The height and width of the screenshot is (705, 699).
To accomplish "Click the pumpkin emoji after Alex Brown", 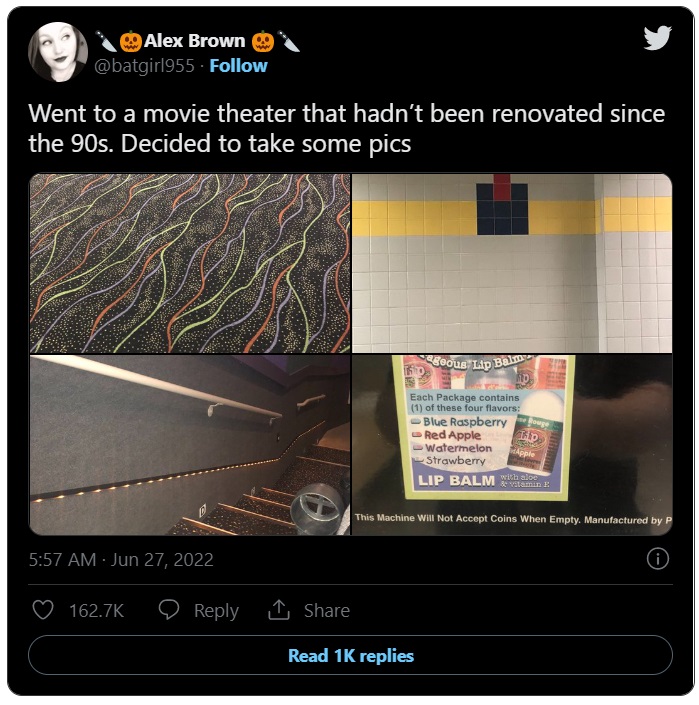I will pyautogui.click(x=263, y=41).
